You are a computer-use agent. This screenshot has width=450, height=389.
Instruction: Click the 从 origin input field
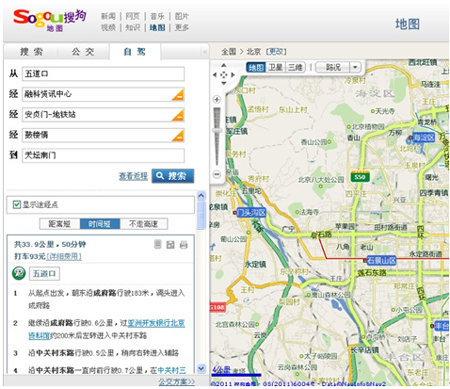point(103,74)
